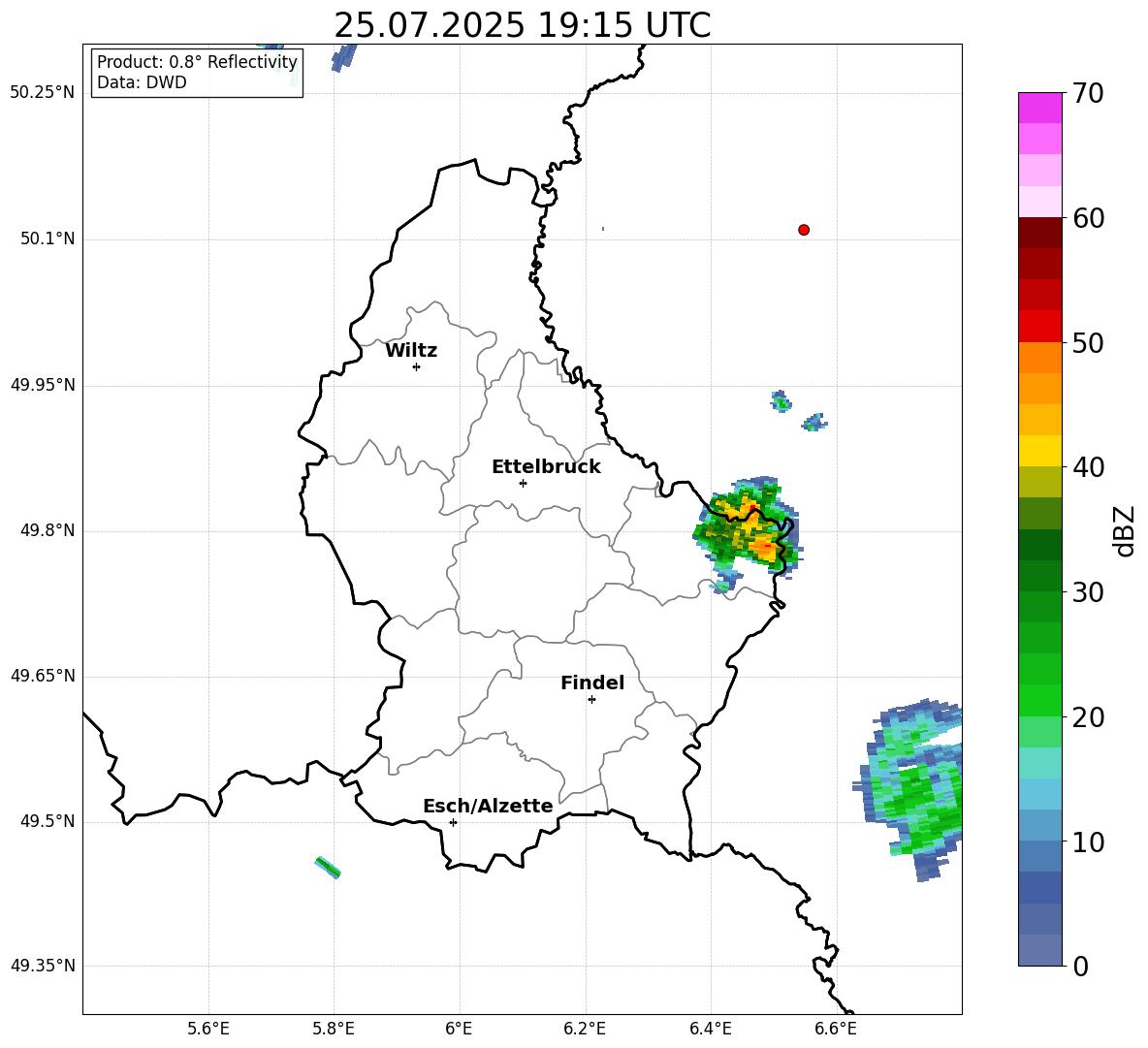Click the 49.8°N latitude label
This screenshot has height=1048, width=1148.
(48, 530)
